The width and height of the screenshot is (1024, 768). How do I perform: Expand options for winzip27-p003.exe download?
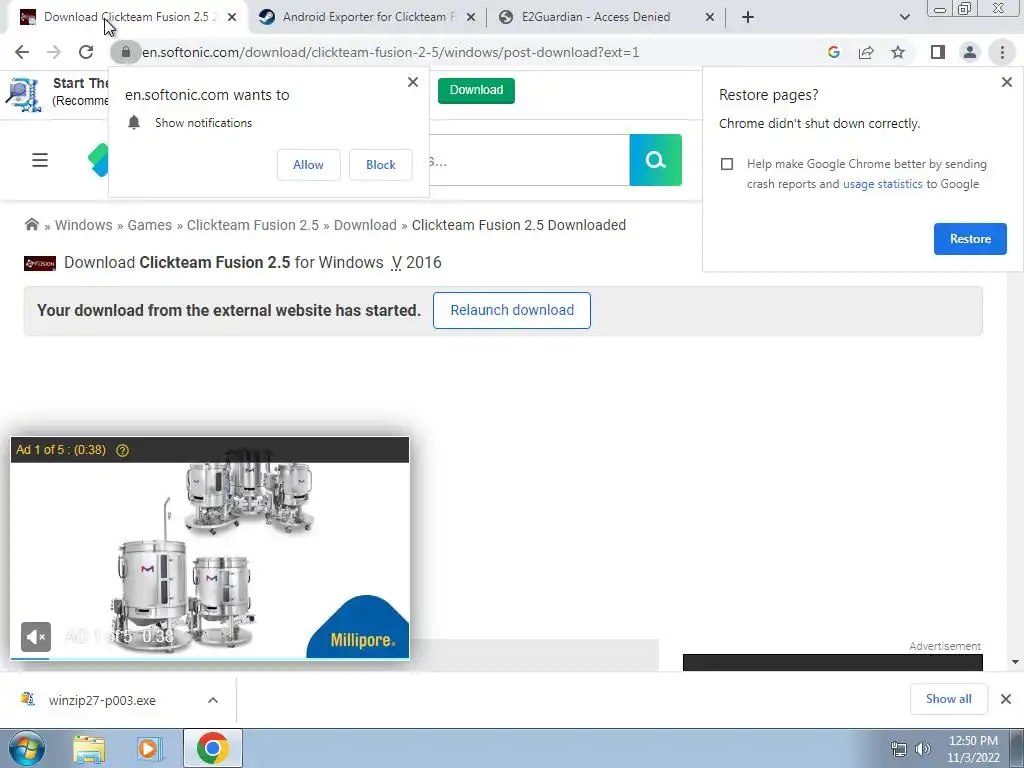[x=213, y=700]
